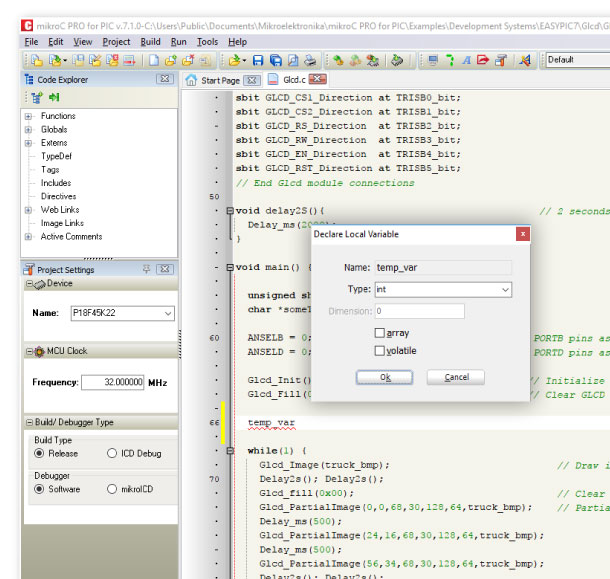Screen dimensions: 610x579
Task: Click the Close Project toolbar icon
Action: pyautogui.click(x=112, y=60)
